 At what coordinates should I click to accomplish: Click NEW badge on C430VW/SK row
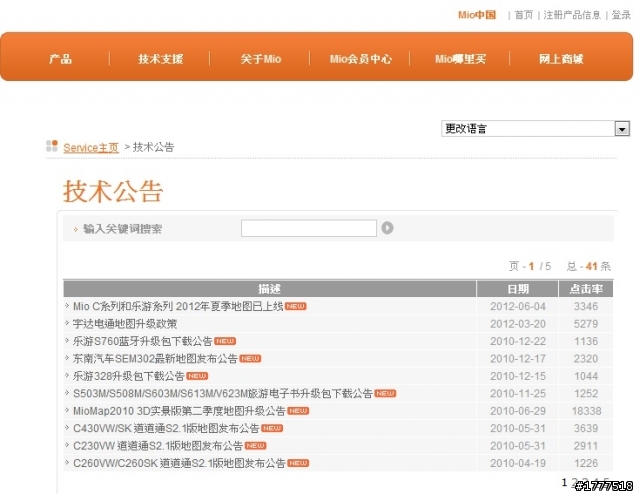click(272, 428)
